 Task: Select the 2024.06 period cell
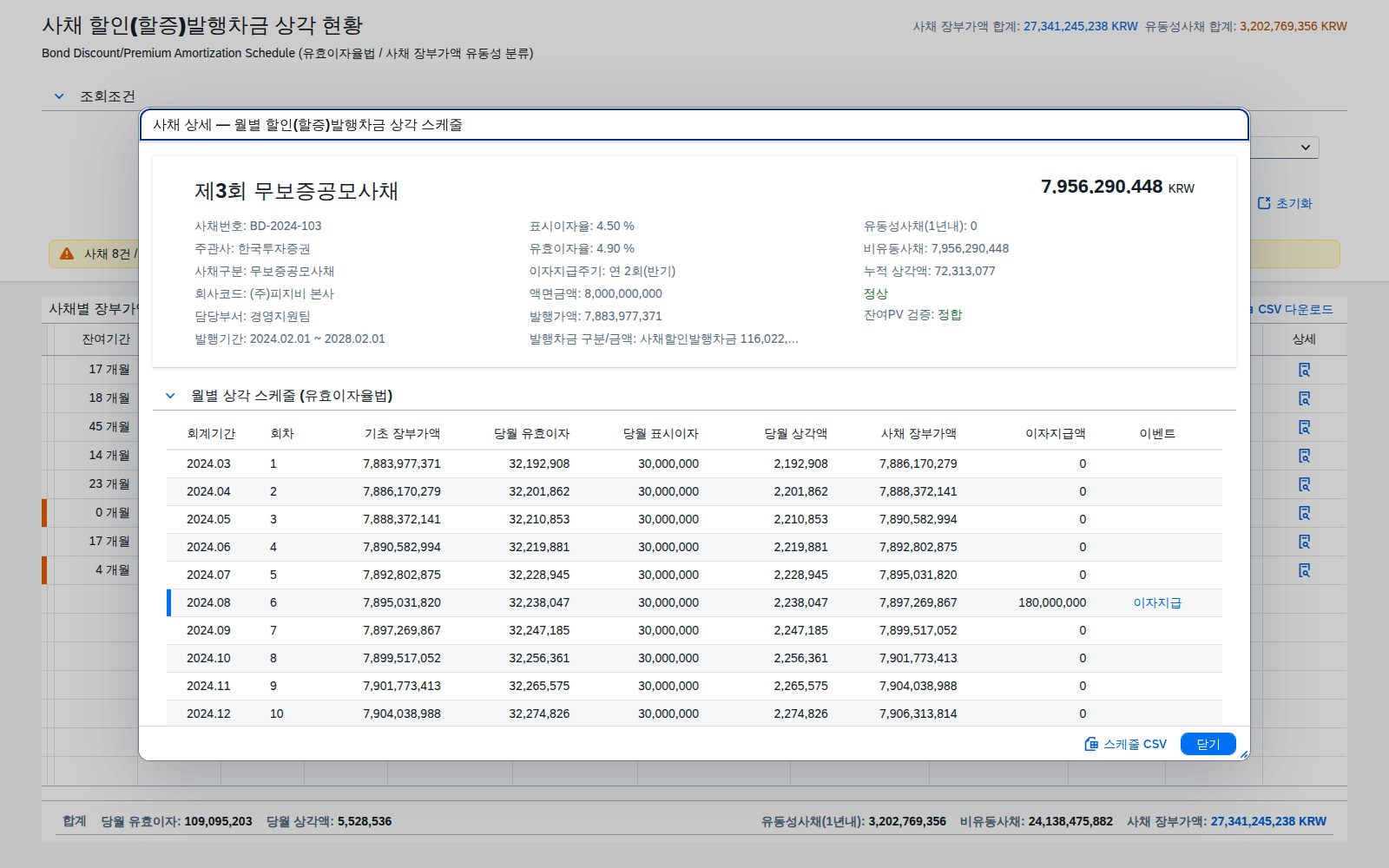pyautogui.click(x=208, y=547)
